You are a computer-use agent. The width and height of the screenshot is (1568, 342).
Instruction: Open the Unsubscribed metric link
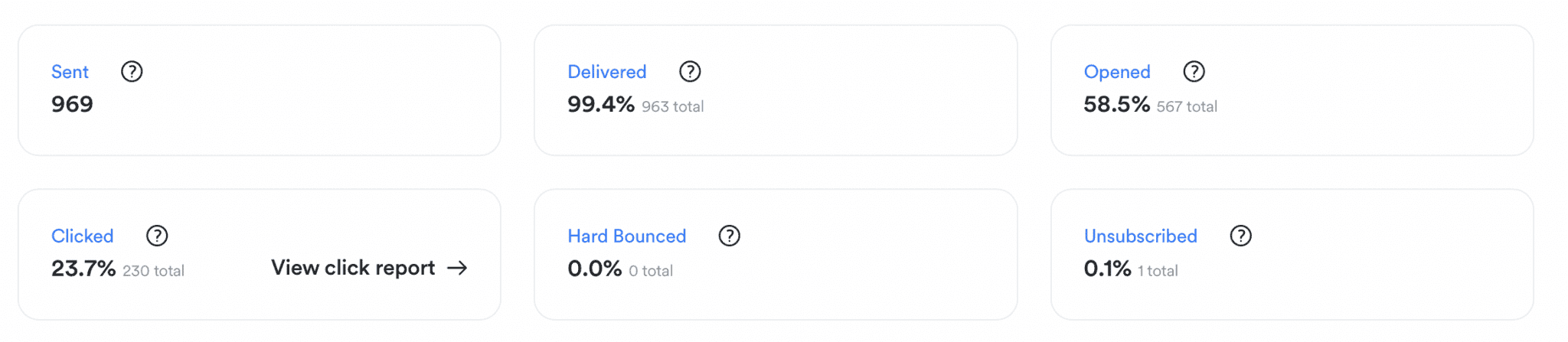point(1140,236)
